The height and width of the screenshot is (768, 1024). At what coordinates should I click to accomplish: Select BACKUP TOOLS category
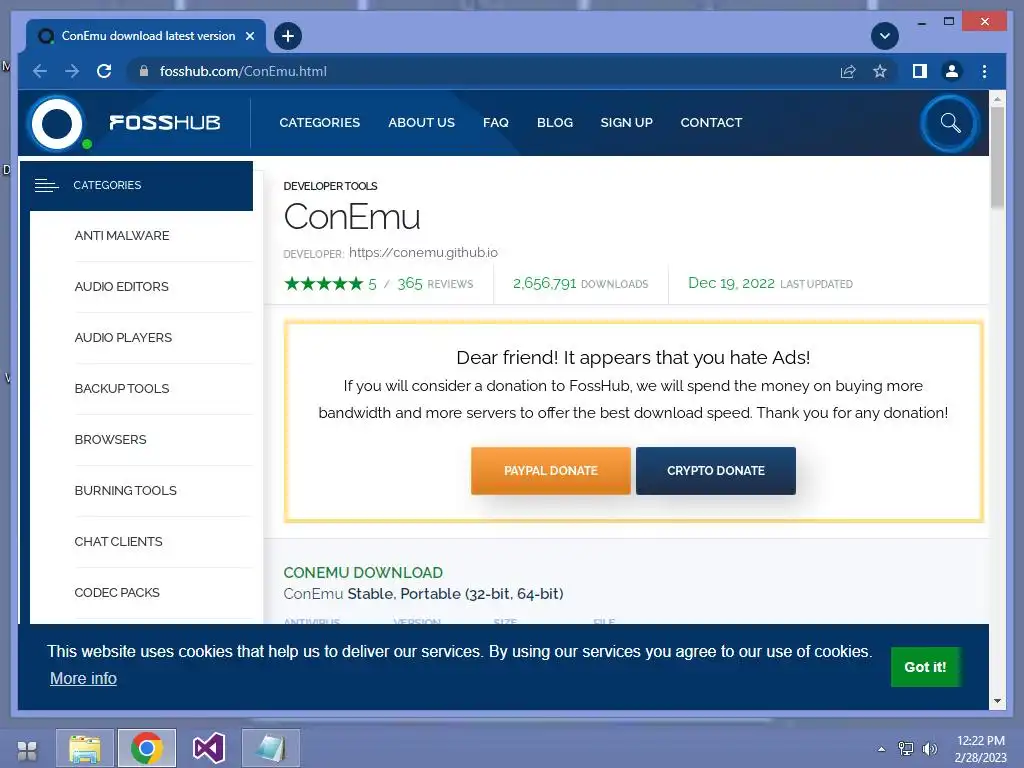coord(121,389)
